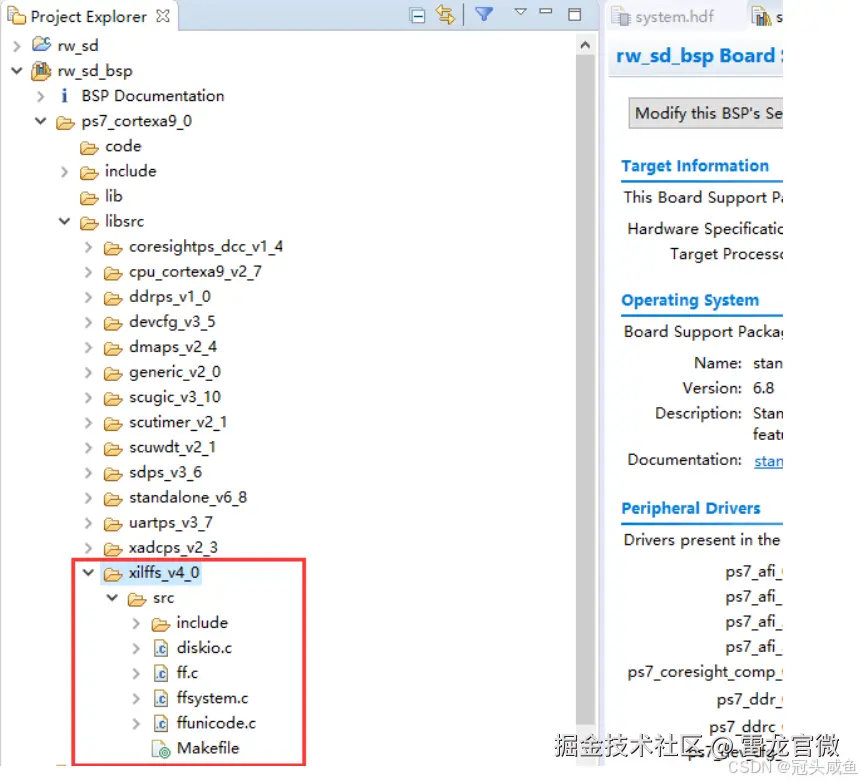Open the Project Explorer view menu arrow
862x782 pixels.
(521, 14)
